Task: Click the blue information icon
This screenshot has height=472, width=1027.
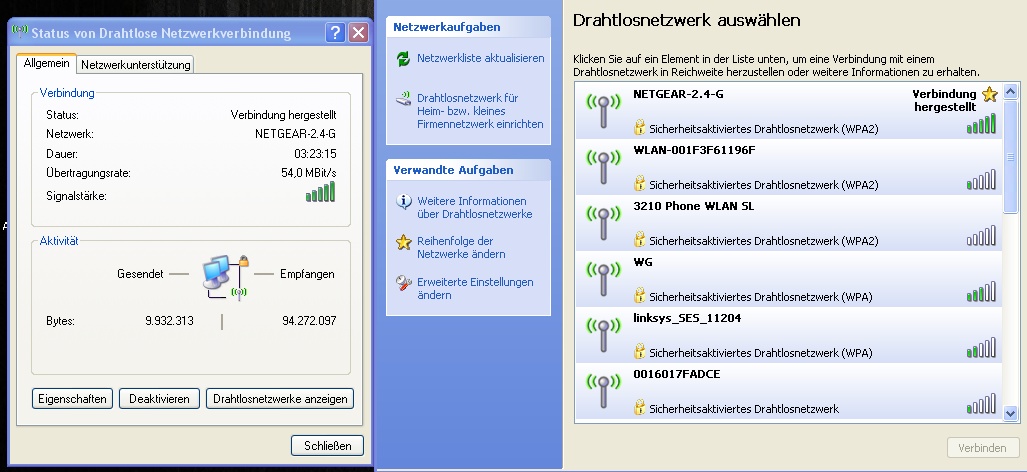Action: pos(404,202)
